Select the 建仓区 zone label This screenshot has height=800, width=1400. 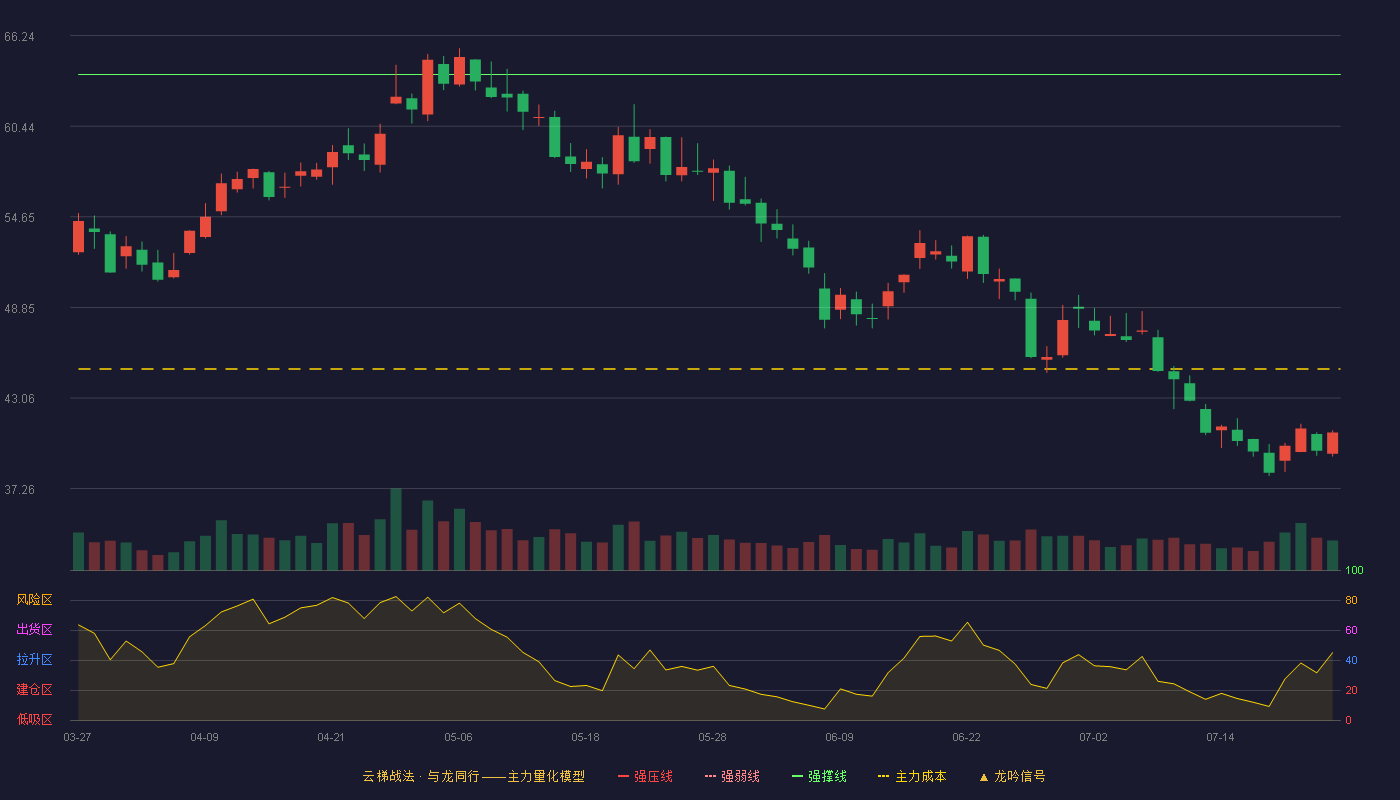coord(34,690)
